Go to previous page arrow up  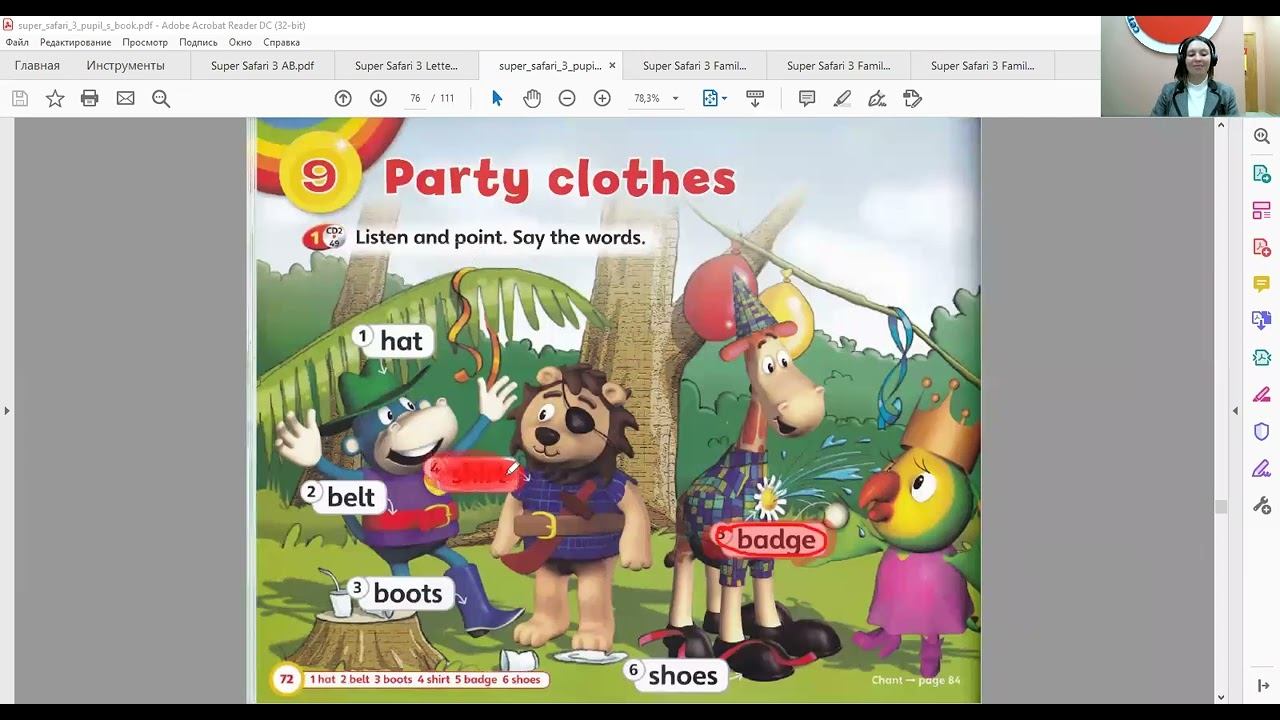click(x=343, y=98)
